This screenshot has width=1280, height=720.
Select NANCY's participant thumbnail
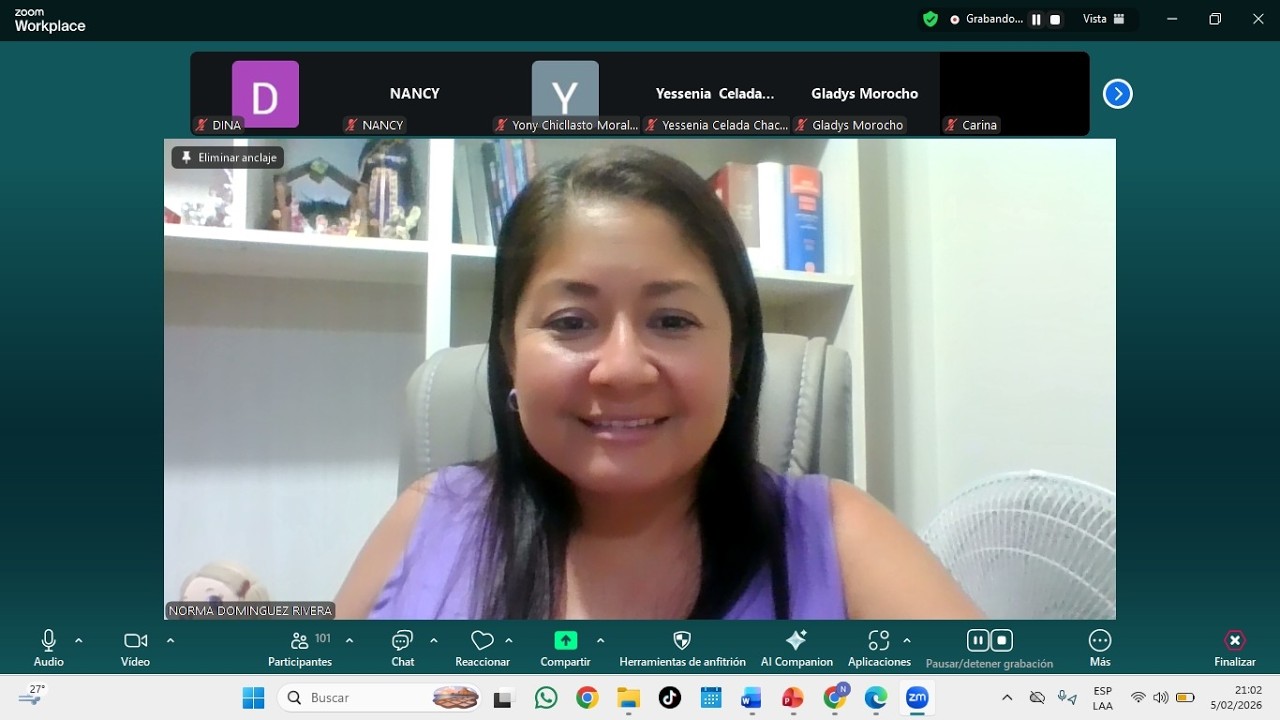point(415,94)
